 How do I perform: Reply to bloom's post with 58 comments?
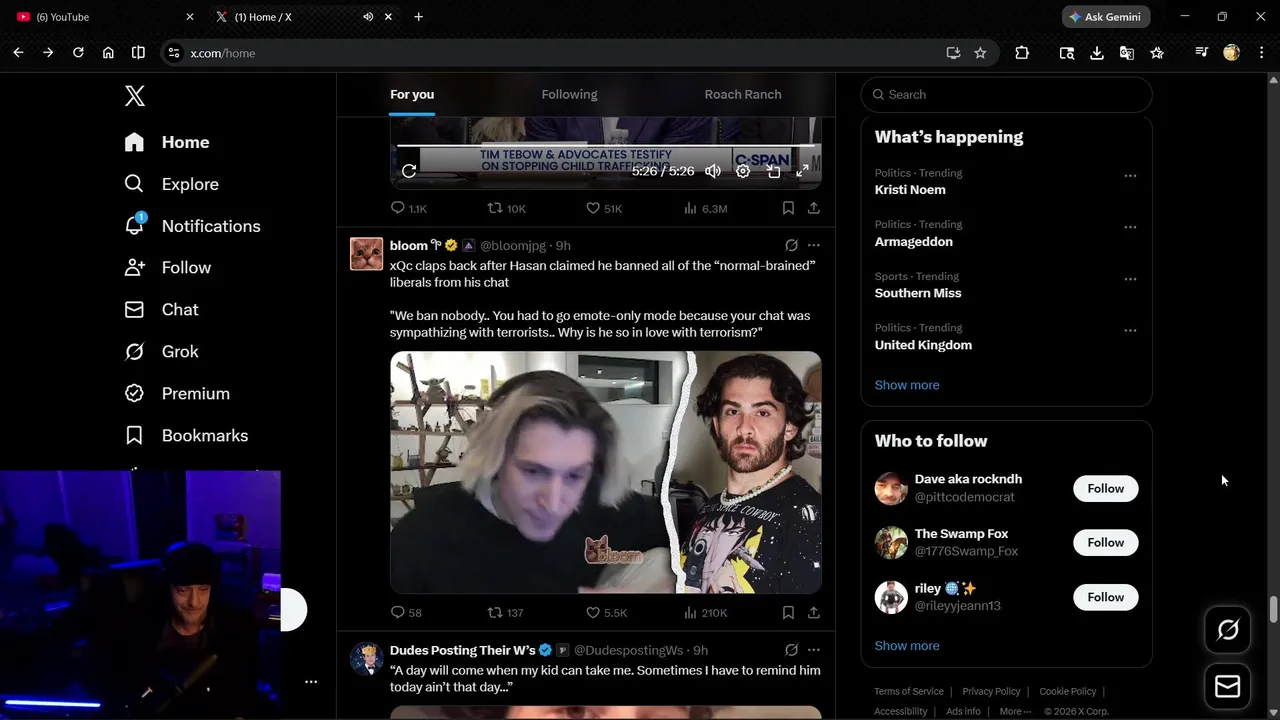[406, 612]
